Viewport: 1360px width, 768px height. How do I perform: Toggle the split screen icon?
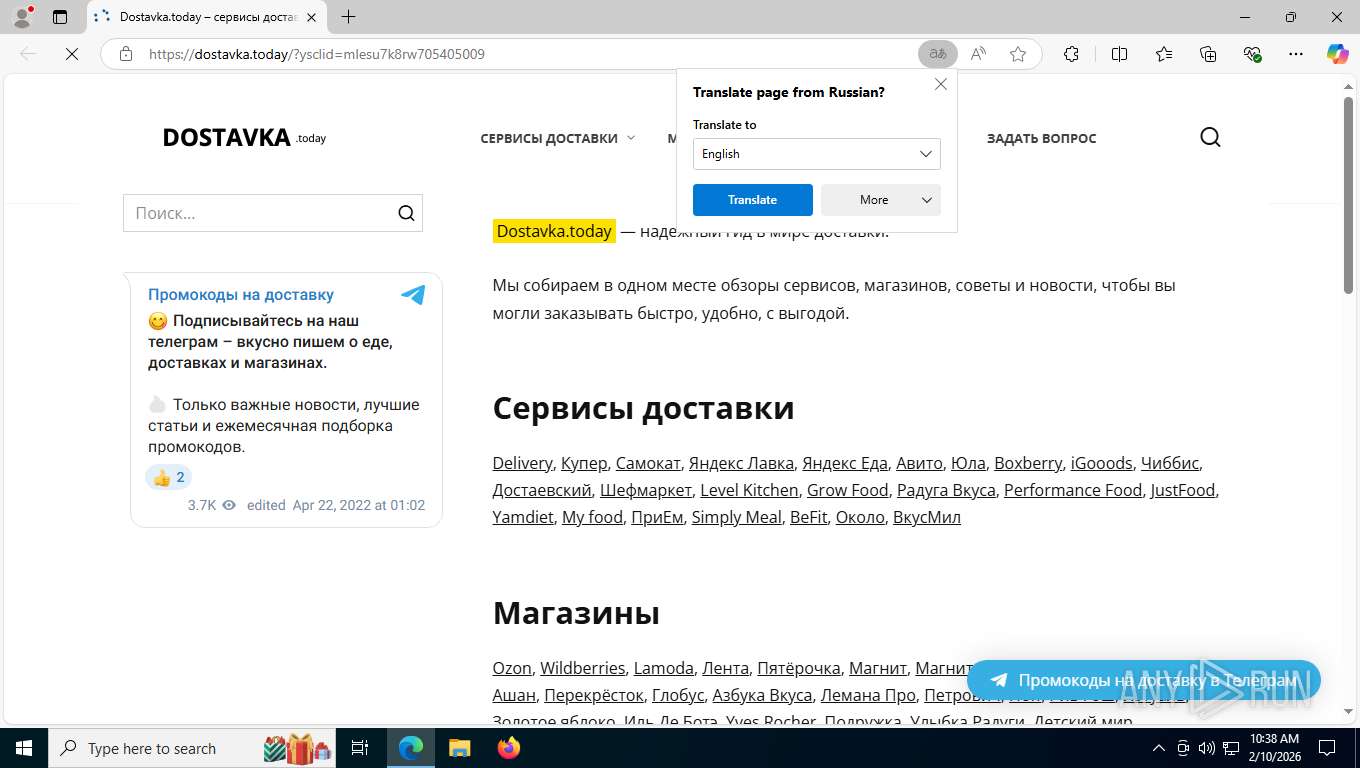tap(1120, 54)
